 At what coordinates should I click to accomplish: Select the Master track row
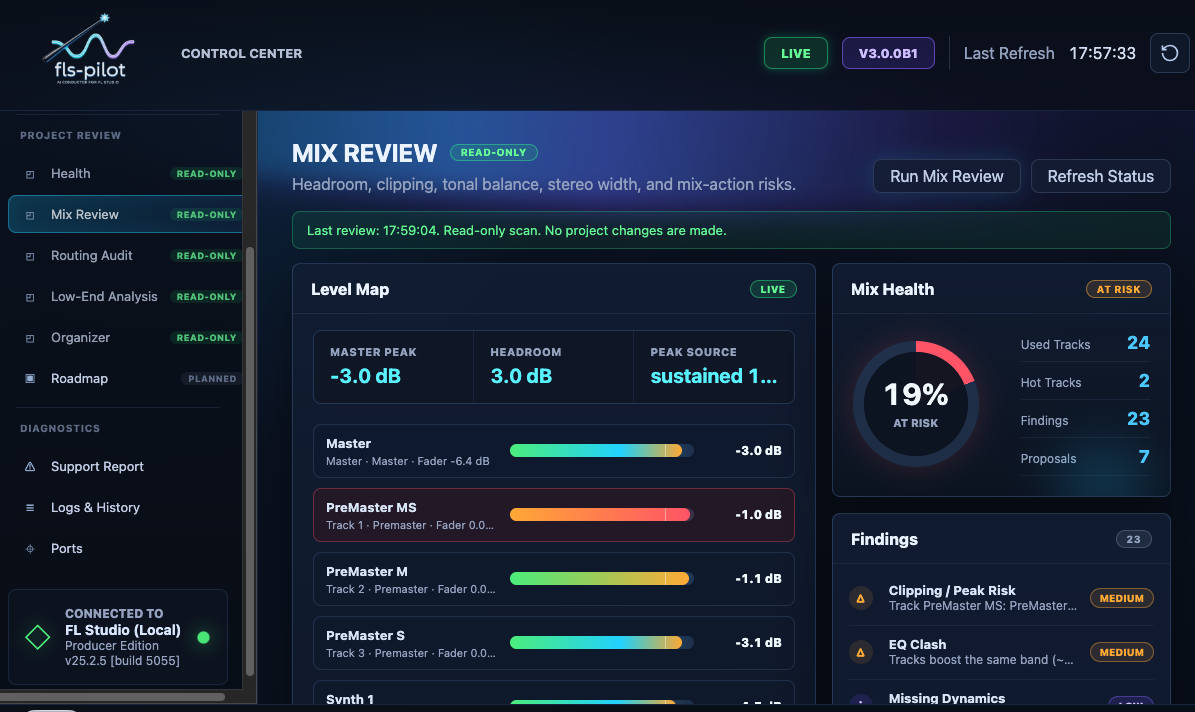click(x=554, y=451)
